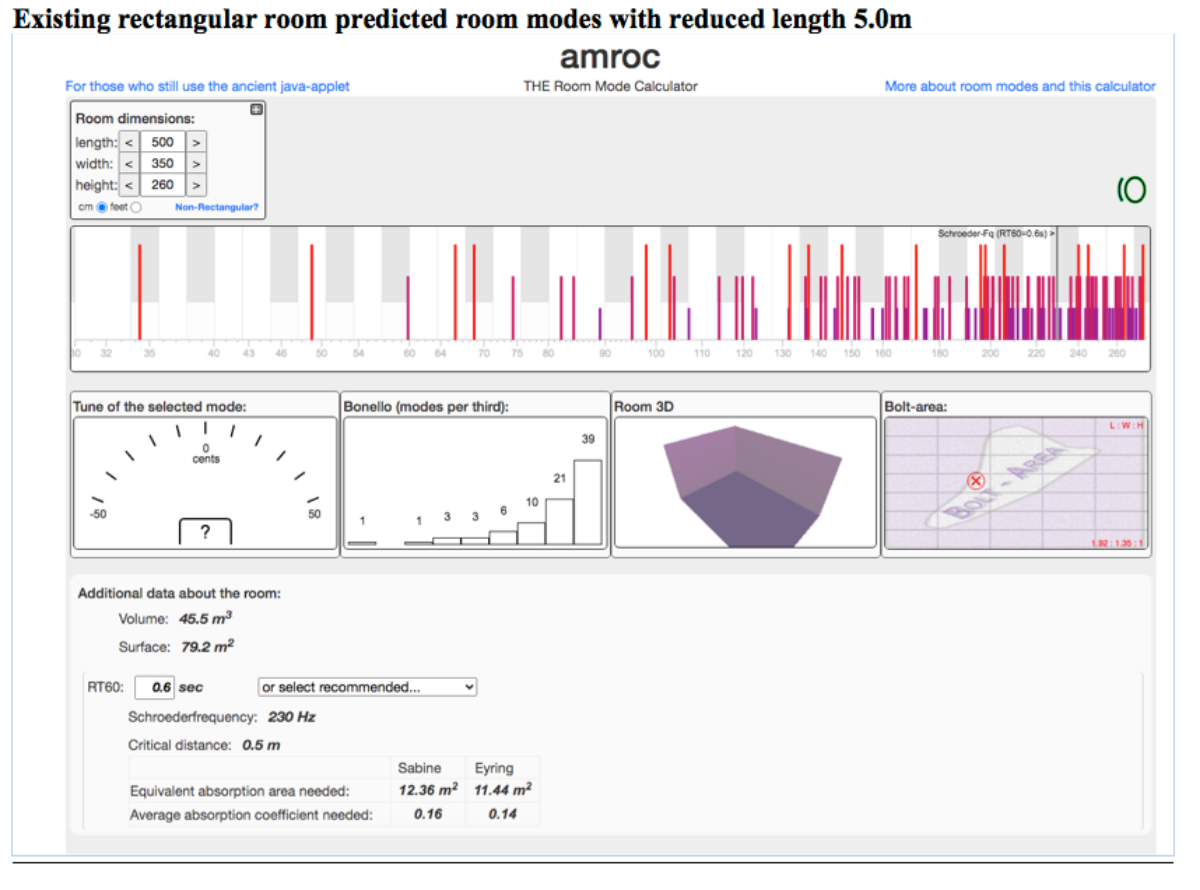Increase the room height with right arrow

coord(196,185)
